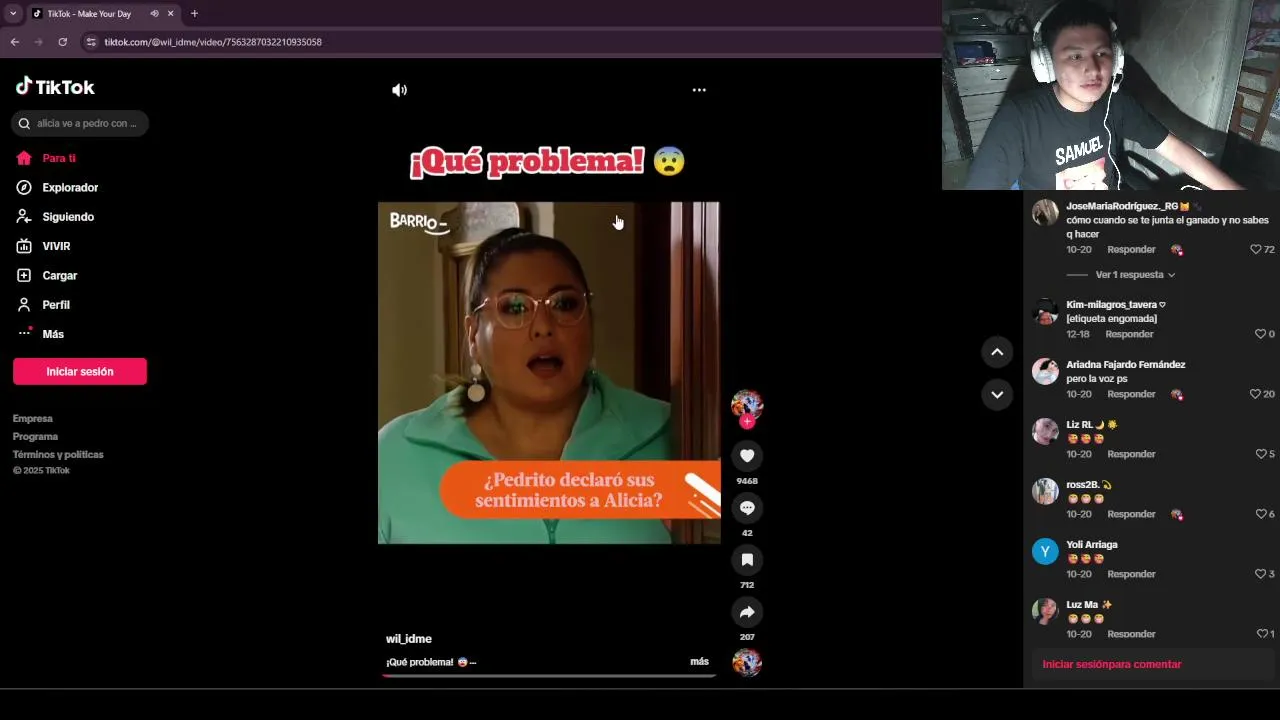Share the video with the arrow icon
The height and width of the screenshot is (720, 1280).
click(x=747, y=612)
